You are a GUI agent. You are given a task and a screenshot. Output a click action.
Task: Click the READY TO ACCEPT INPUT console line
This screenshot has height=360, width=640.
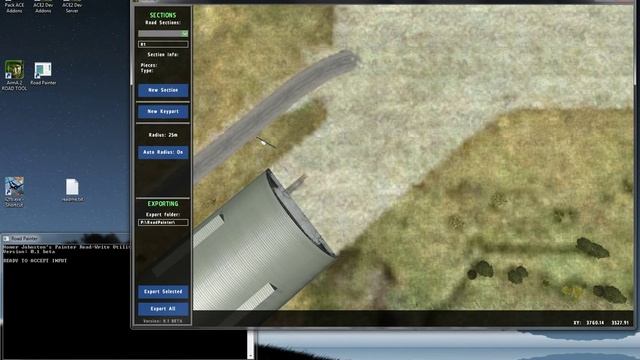pyautogui.click(x=35, y=260)
